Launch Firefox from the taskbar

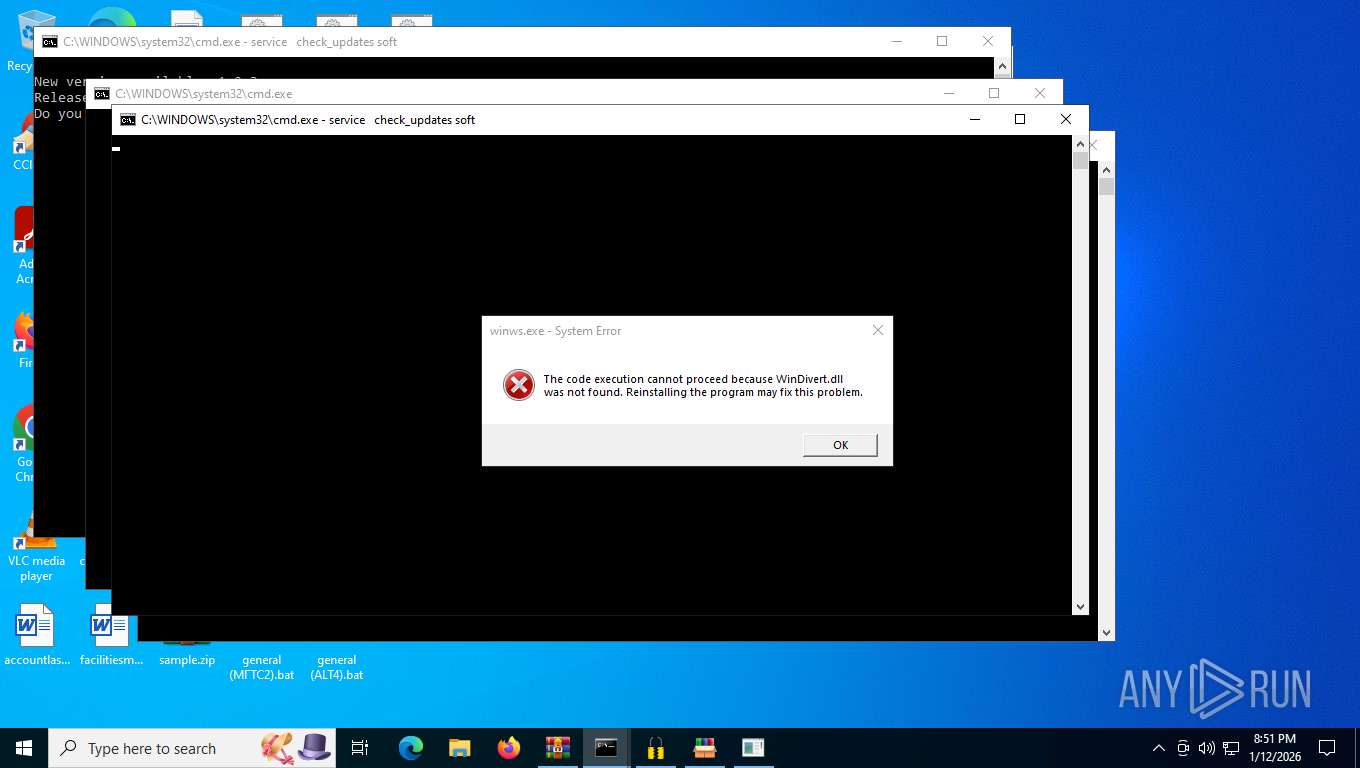(x=509, y=748)
